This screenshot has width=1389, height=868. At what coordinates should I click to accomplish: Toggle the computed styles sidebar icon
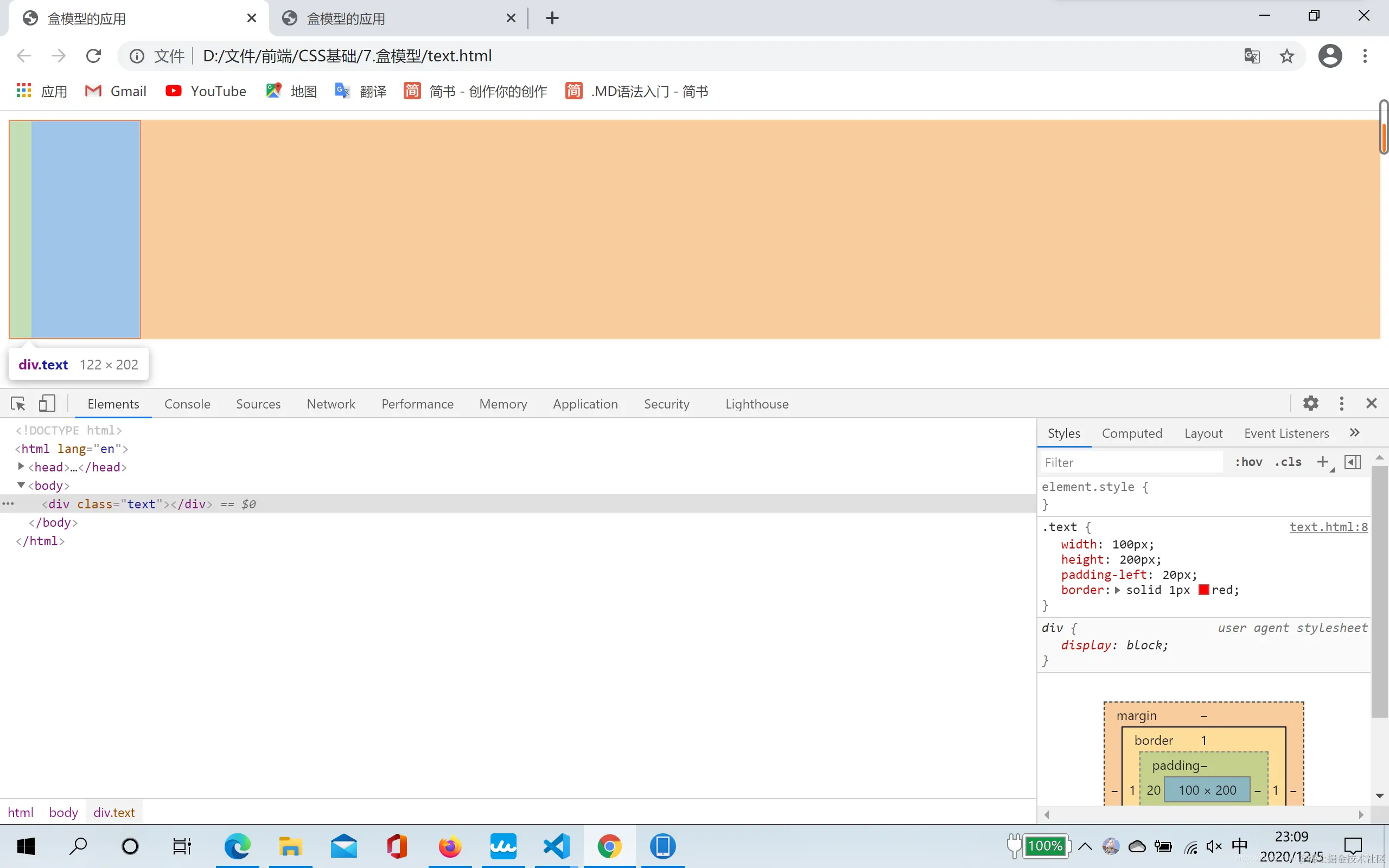(1353, 462)
